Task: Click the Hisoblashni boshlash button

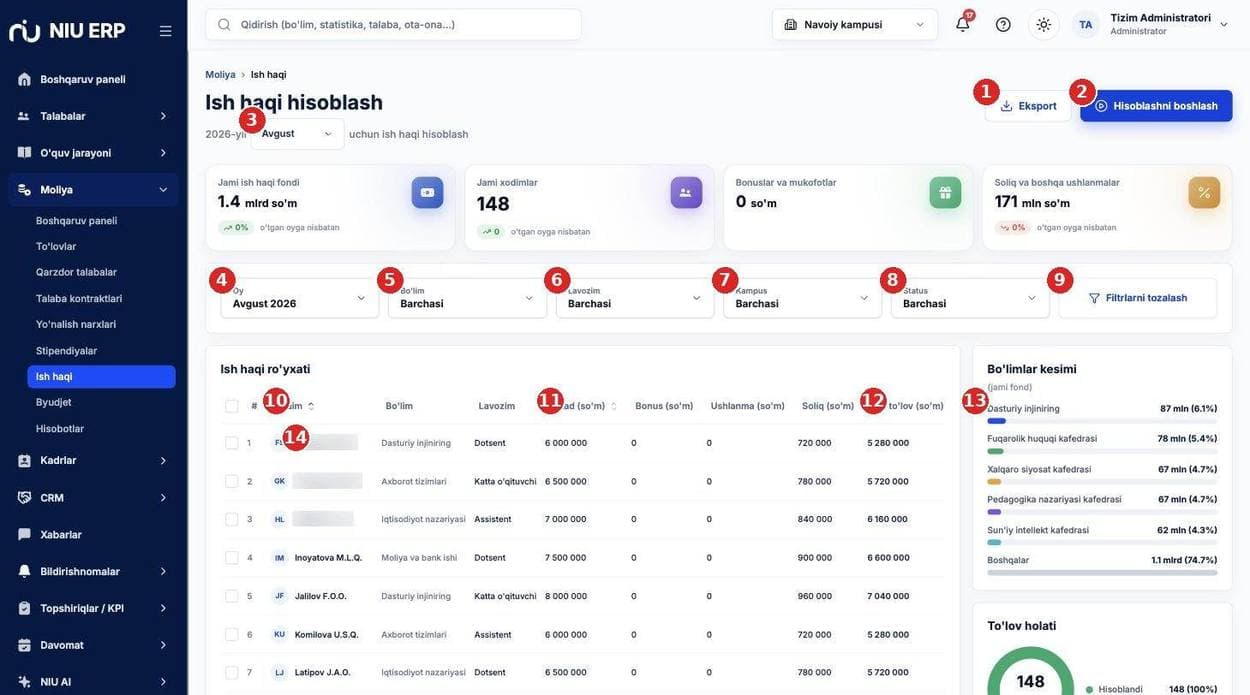Action: tap(1156, 106)
